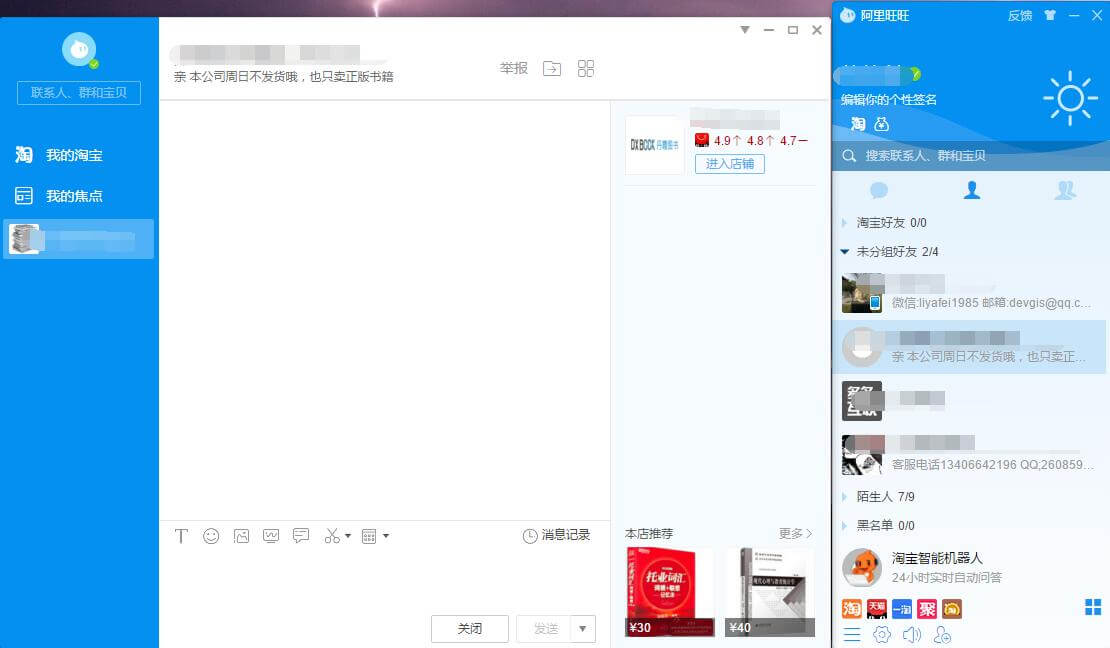Click 更多 to see more shop recommendations

pos(795,533)
